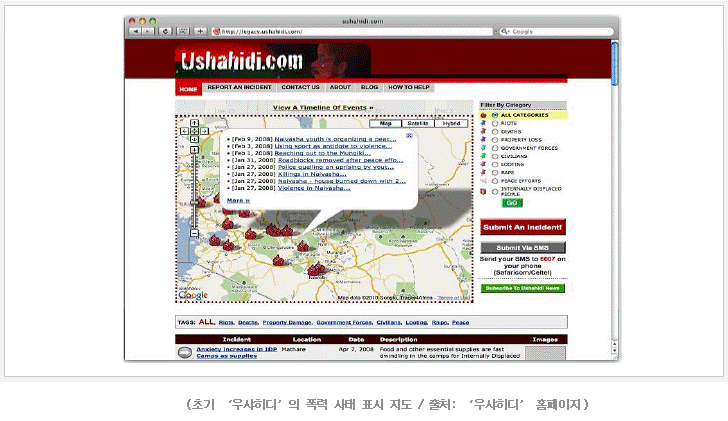The image size is (728, 421).
Task: Open the Ushahidi.com logo banner
Action: click(273, 61)
